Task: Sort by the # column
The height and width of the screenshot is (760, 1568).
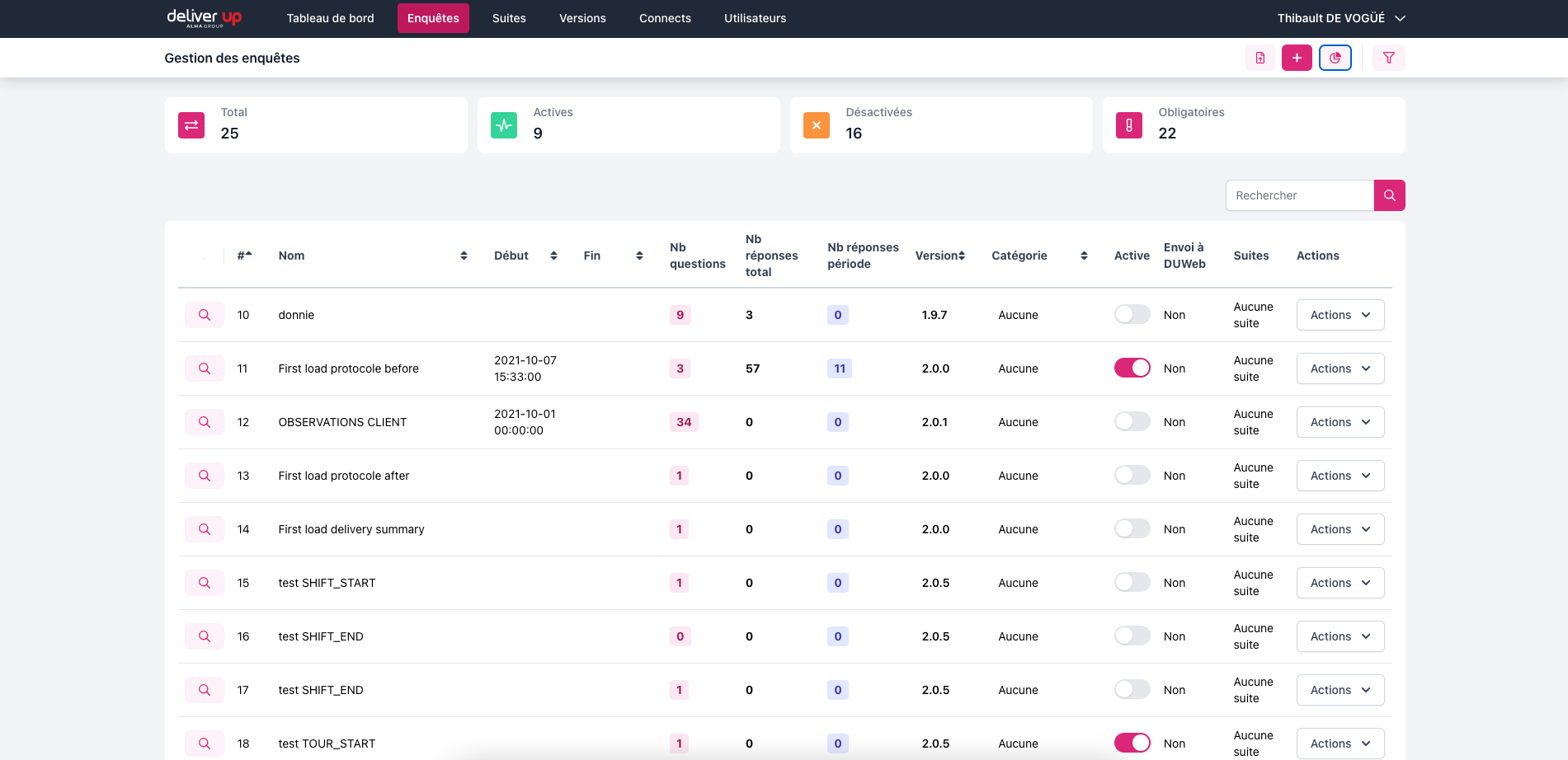Action: point(244,256)
